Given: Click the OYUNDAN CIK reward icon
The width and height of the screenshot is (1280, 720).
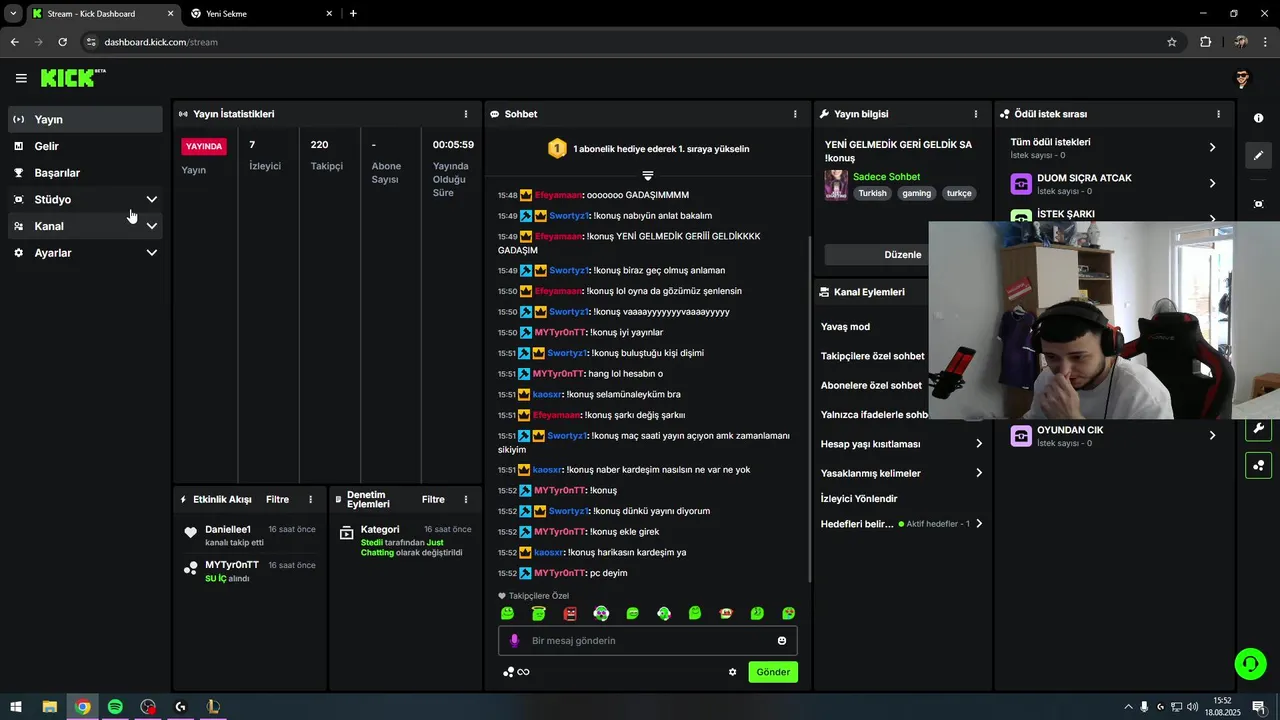Looking at the screenshot, I should click(1021, 436).
